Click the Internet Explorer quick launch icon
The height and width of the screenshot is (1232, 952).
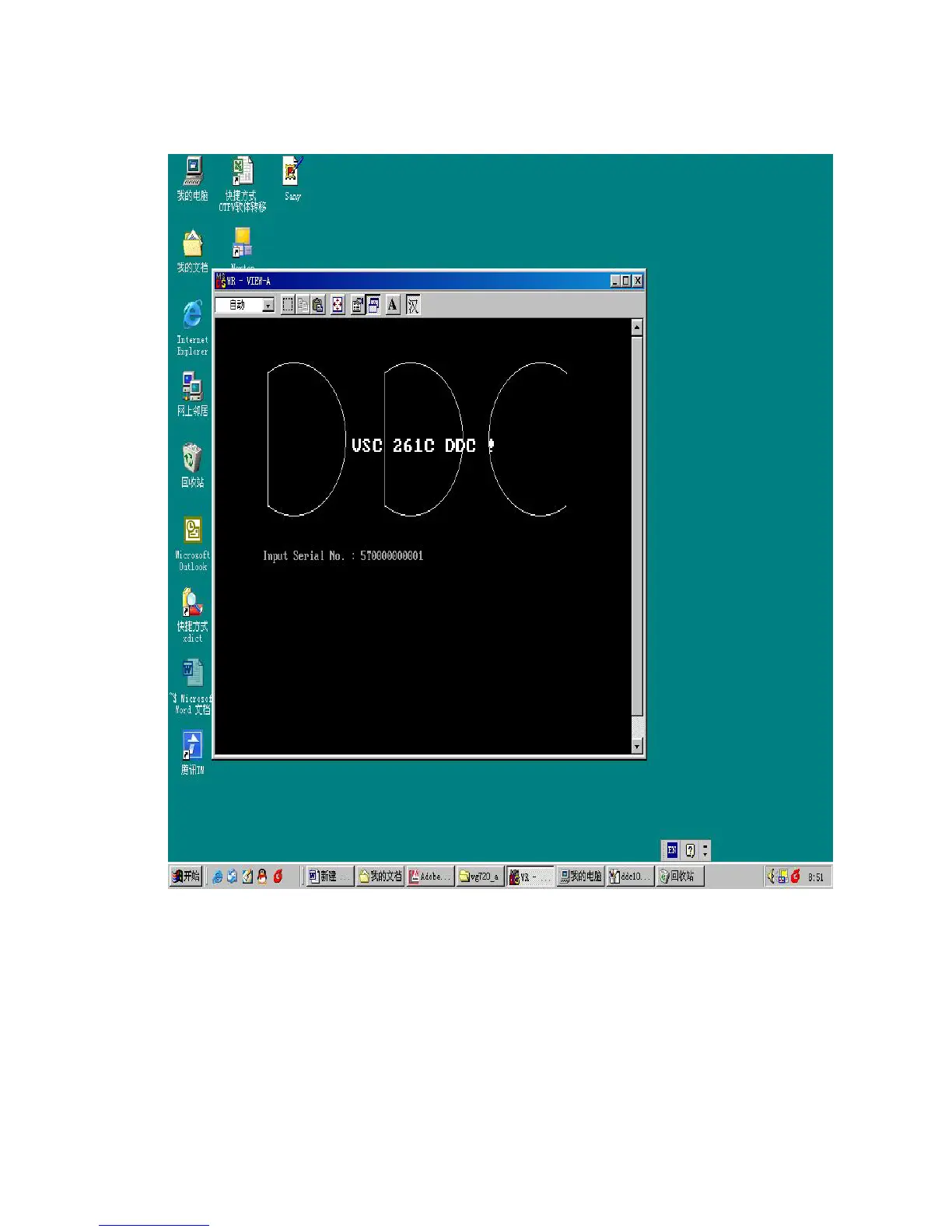tap(218, 877)
